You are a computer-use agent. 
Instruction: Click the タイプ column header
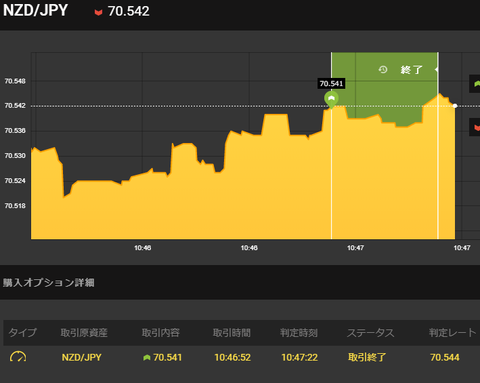[22, 333]
